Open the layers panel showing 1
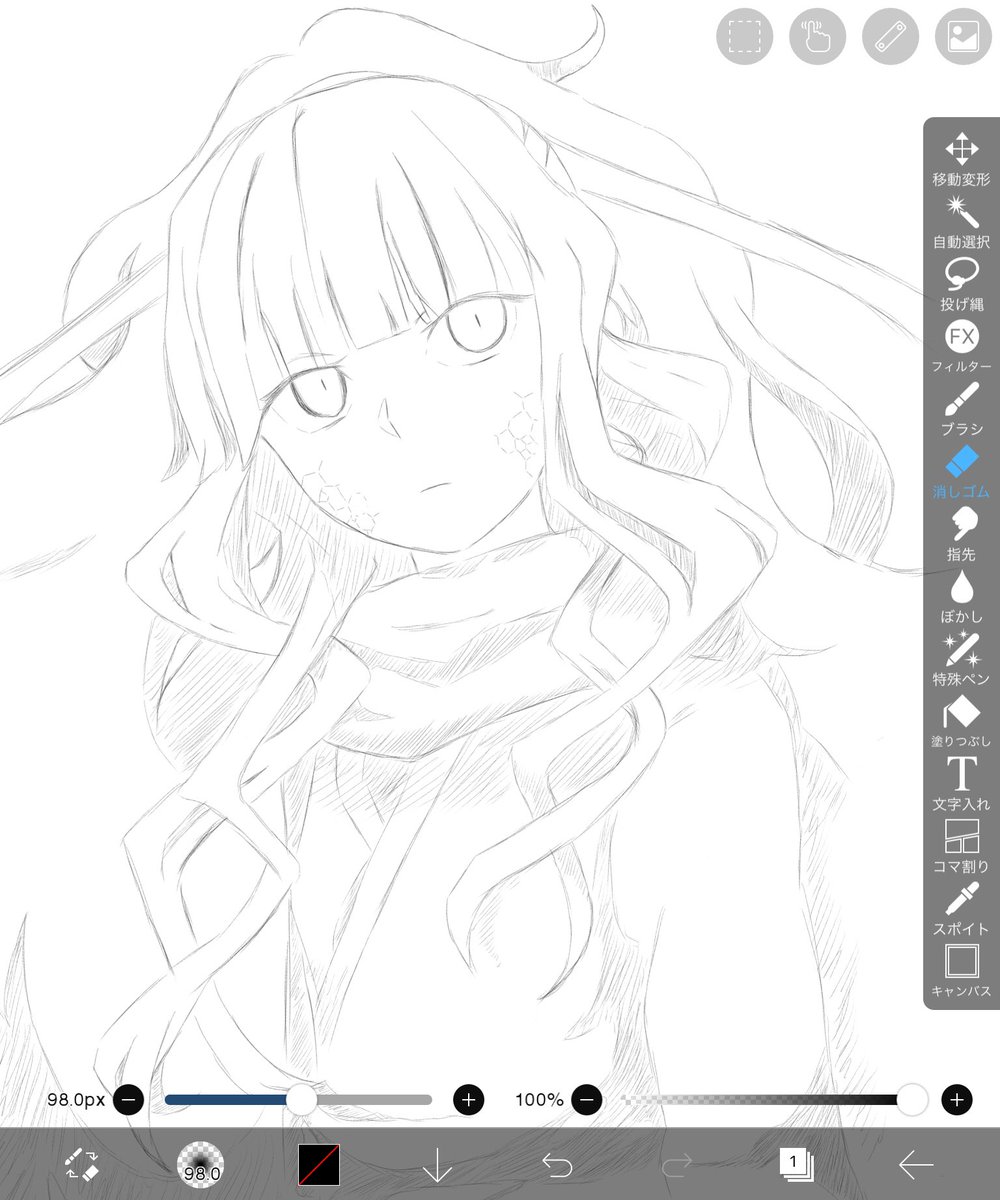The height and width of the screenshot is (1200, 1000). (796, 1164)
